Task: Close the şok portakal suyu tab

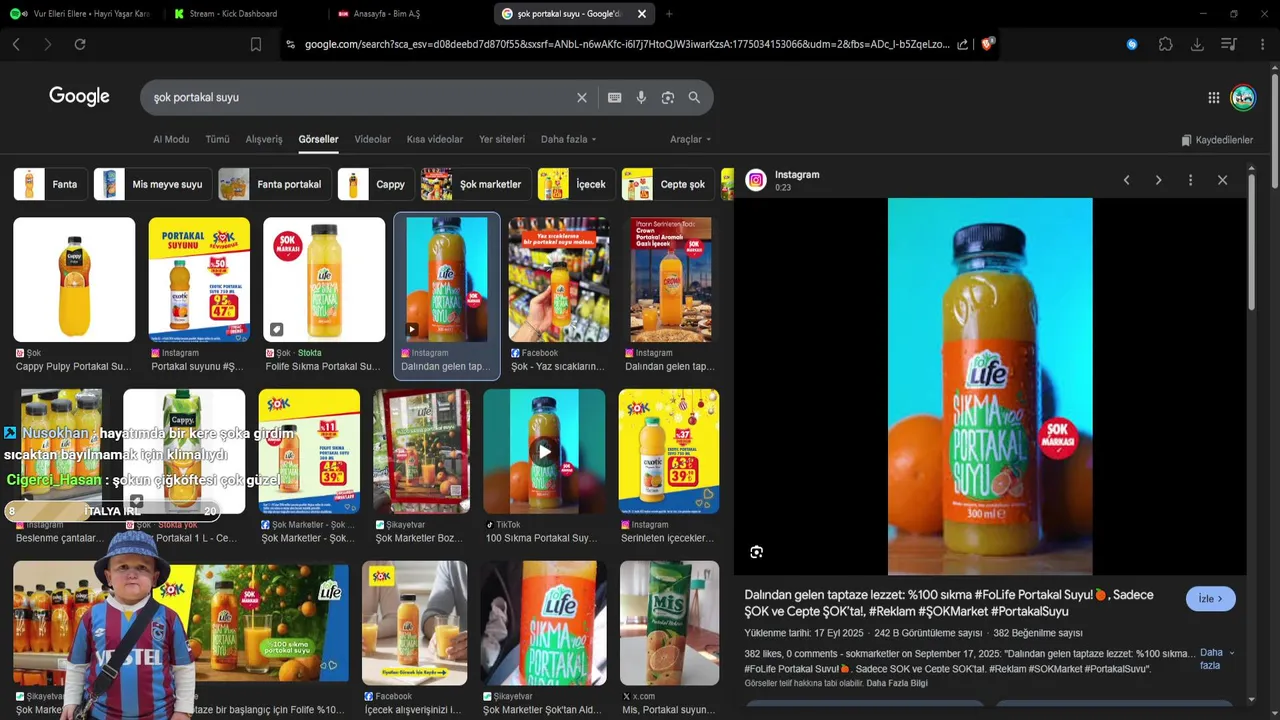Action: (642, 14)
